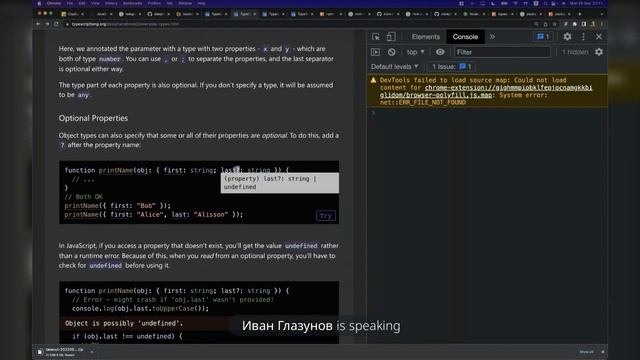Open the DevTools three-dot customize menu

point(583,37)
